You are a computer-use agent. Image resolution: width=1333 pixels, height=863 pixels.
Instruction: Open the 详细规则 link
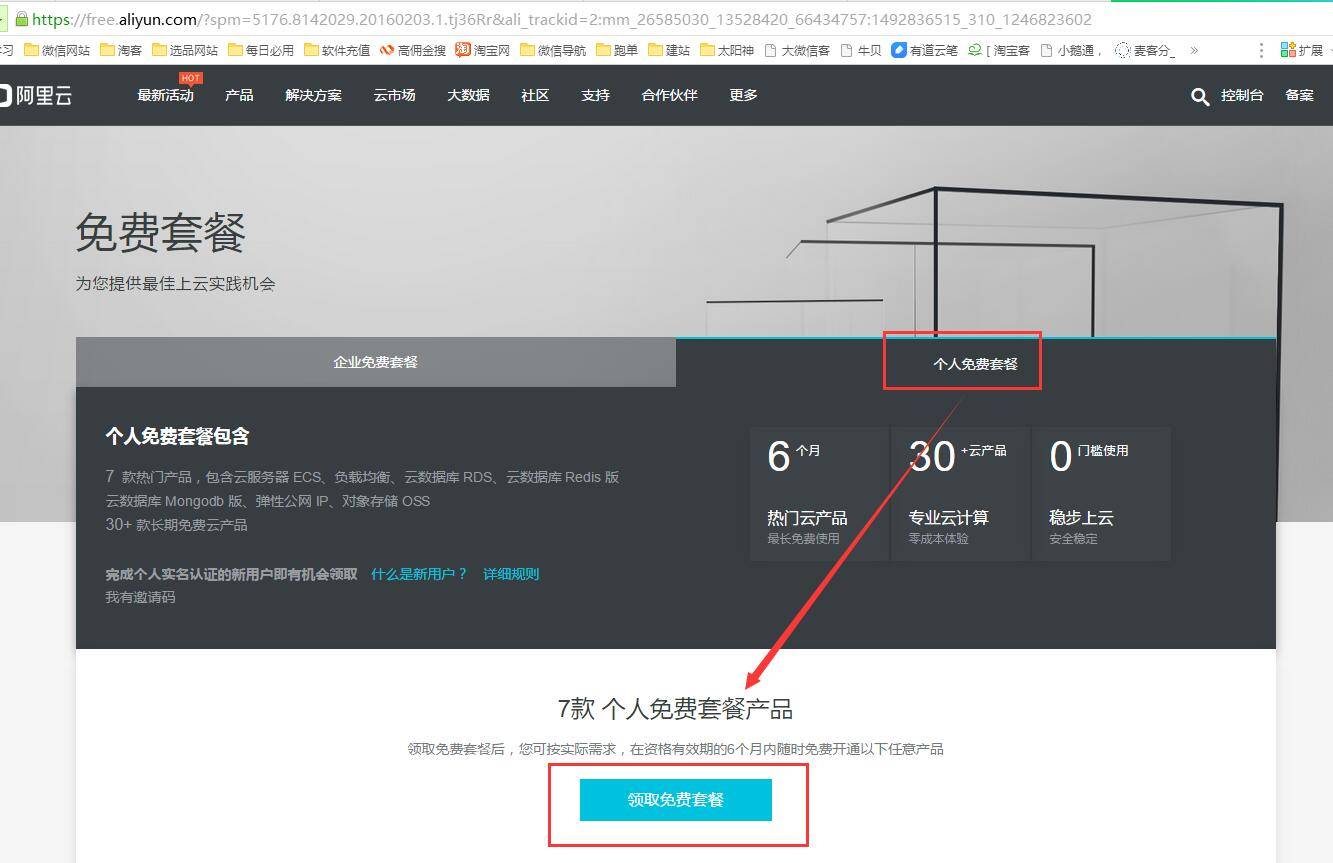click(x=511, y=574)
